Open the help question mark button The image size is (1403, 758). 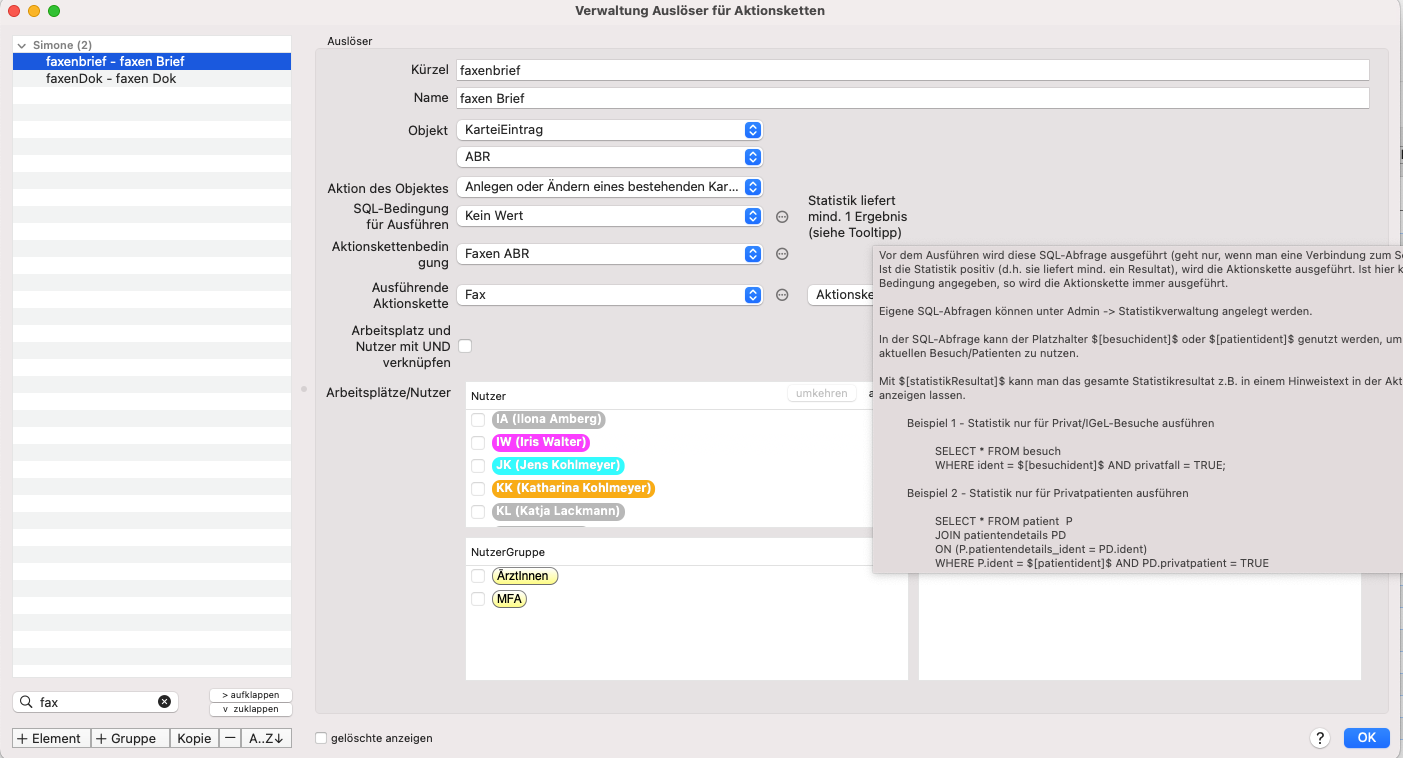tap(1320, 738)
